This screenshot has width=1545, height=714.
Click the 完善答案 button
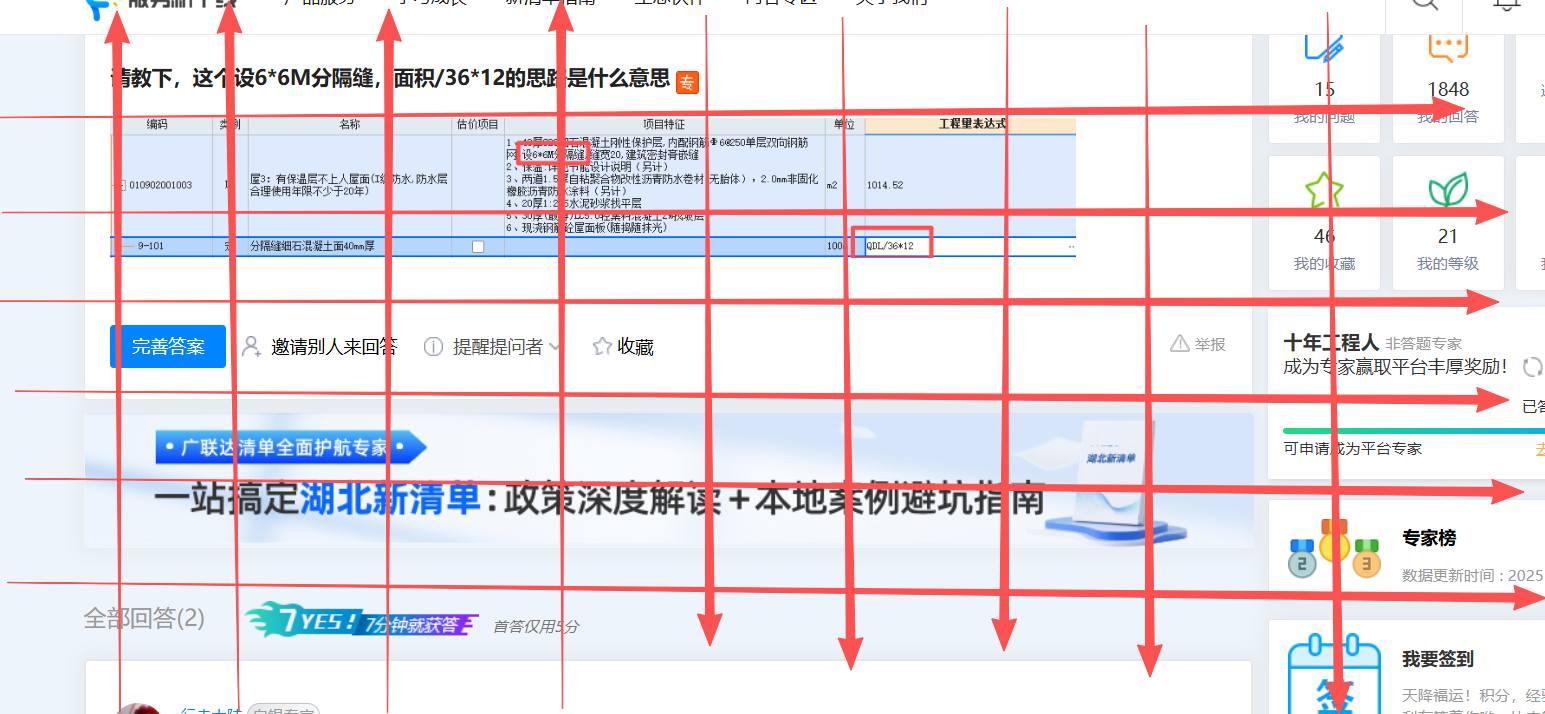pos(167,346)
